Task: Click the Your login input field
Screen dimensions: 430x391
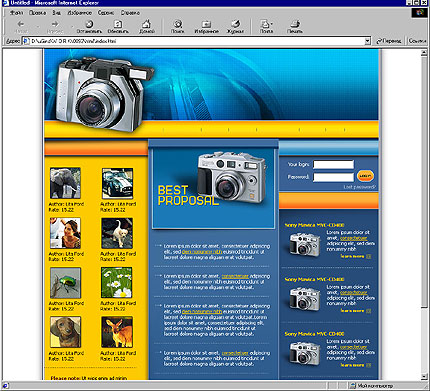Action: pos(333,164)
